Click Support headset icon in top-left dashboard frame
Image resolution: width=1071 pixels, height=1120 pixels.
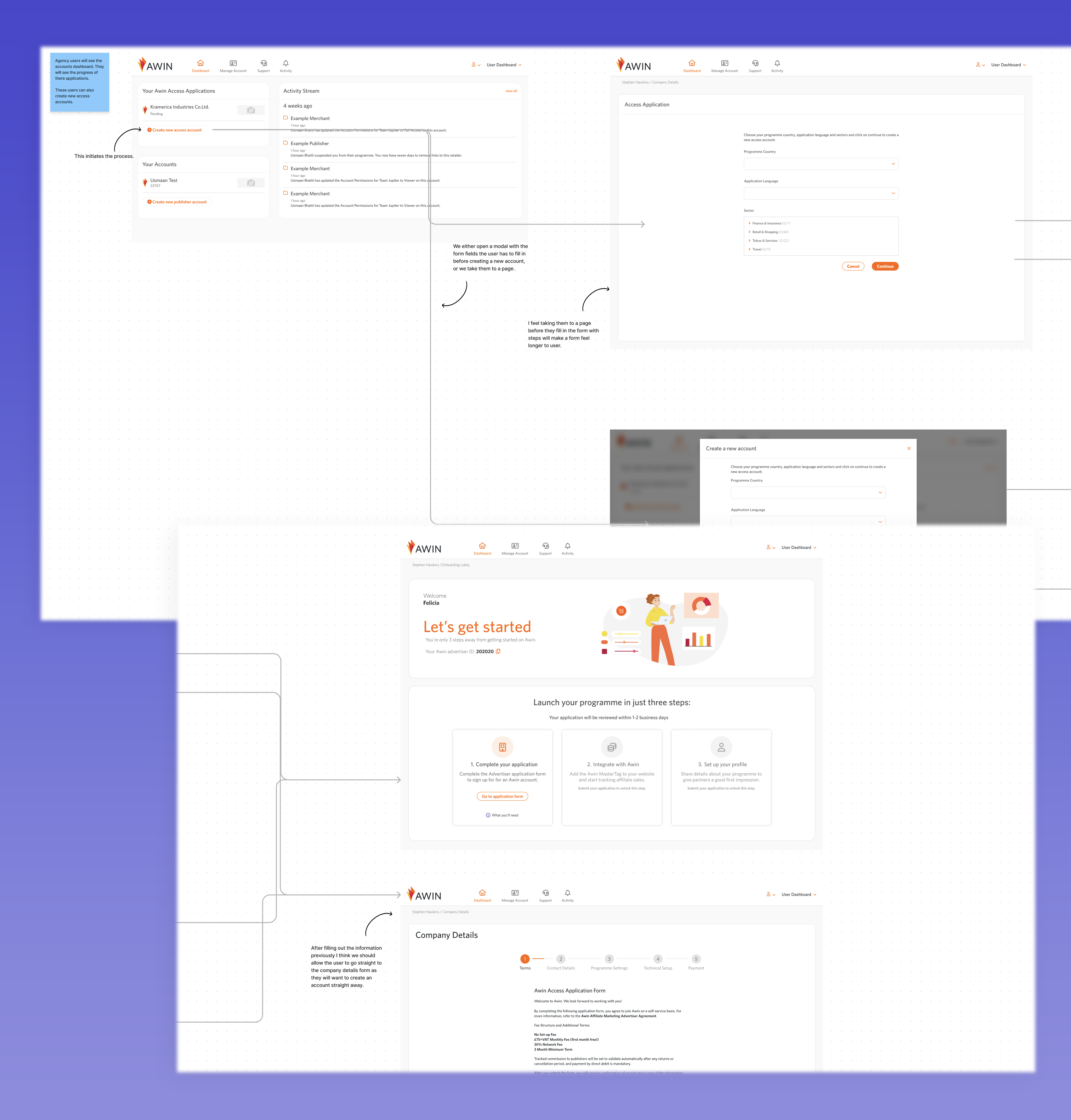pos(263,63)
